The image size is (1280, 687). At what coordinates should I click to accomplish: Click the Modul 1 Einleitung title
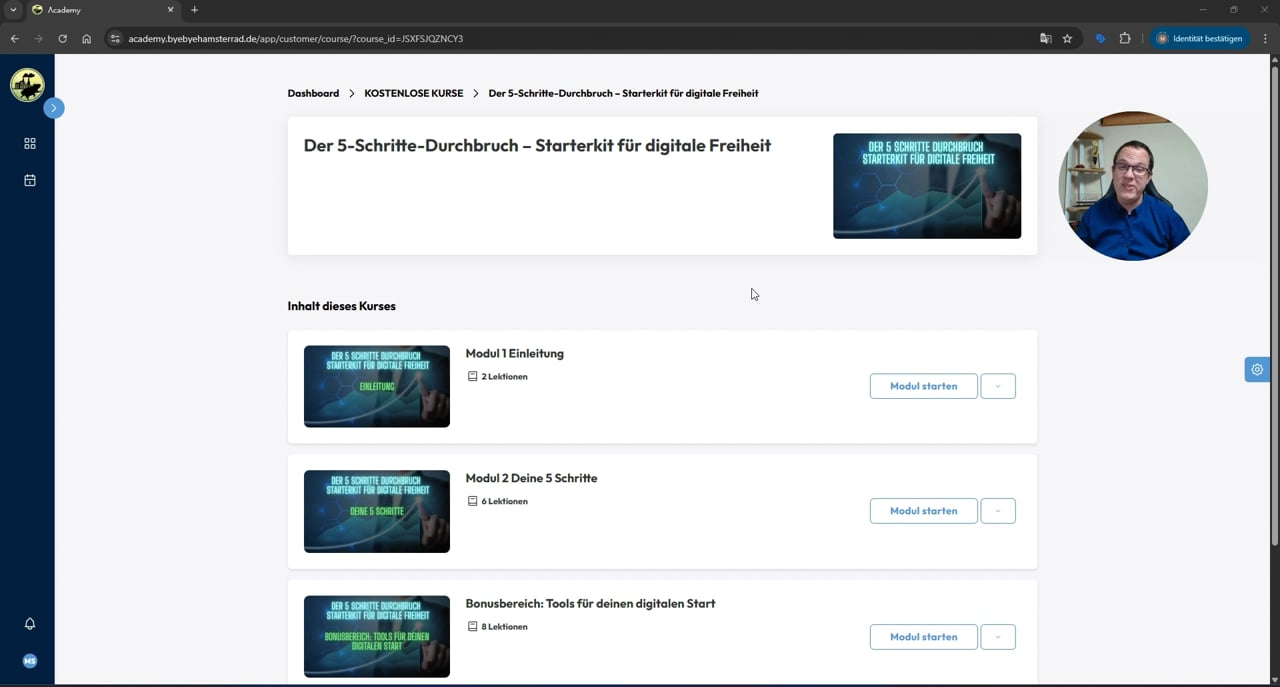[x=515, y=353]
